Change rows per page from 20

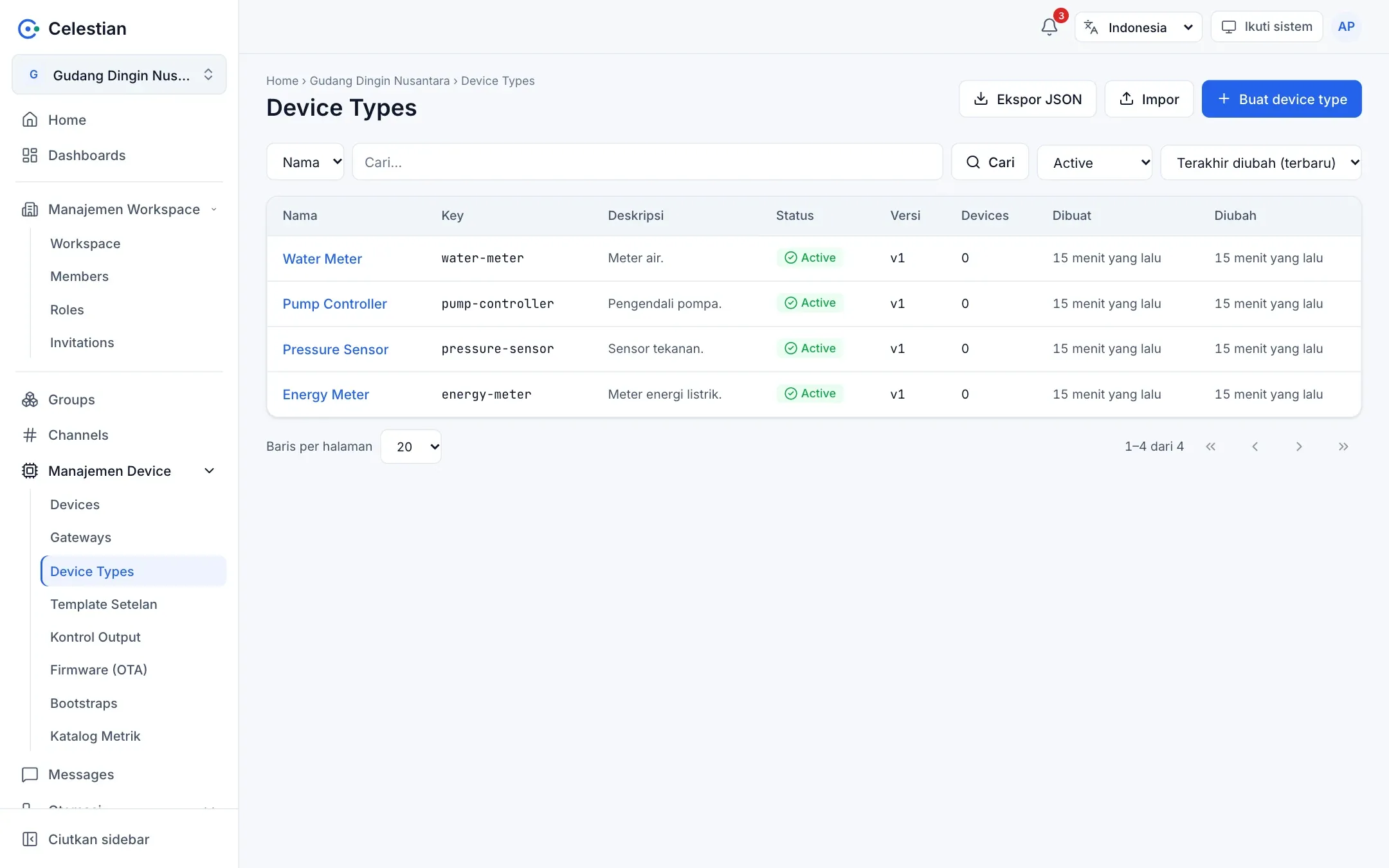pos(411,446)
